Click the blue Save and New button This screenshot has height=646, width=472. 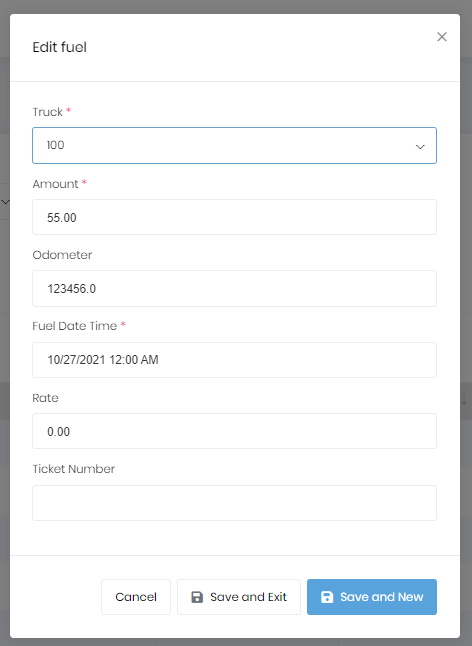point(372,597)
